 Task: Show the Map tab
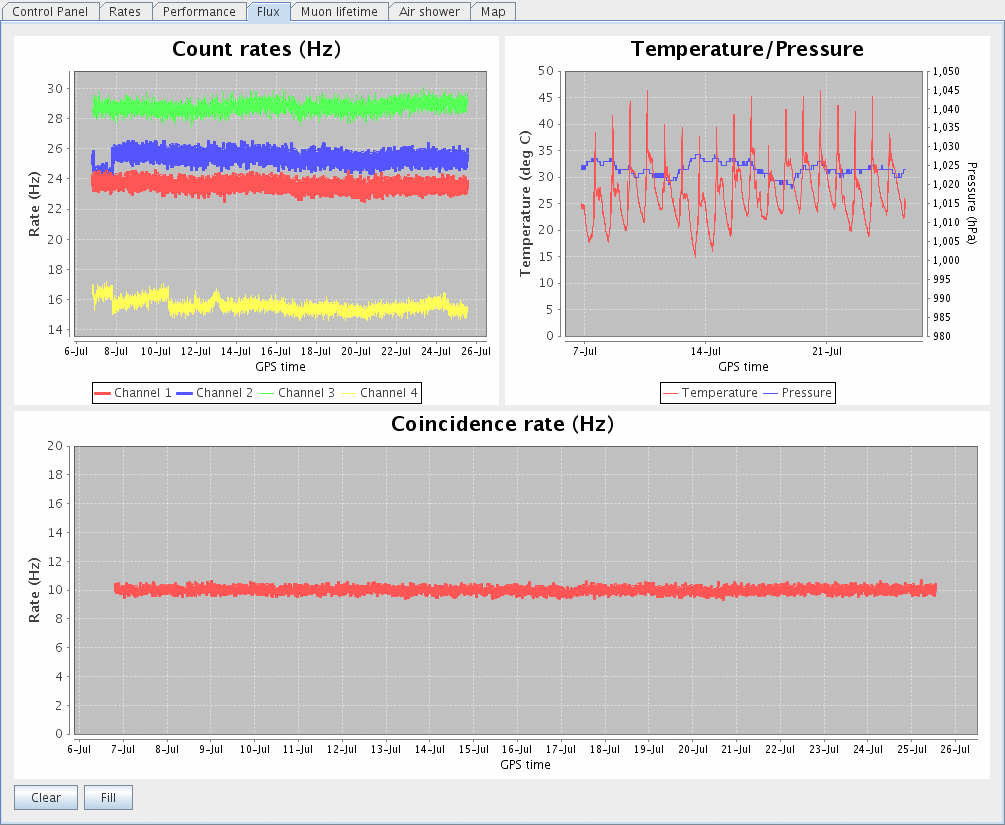(492, 12)
